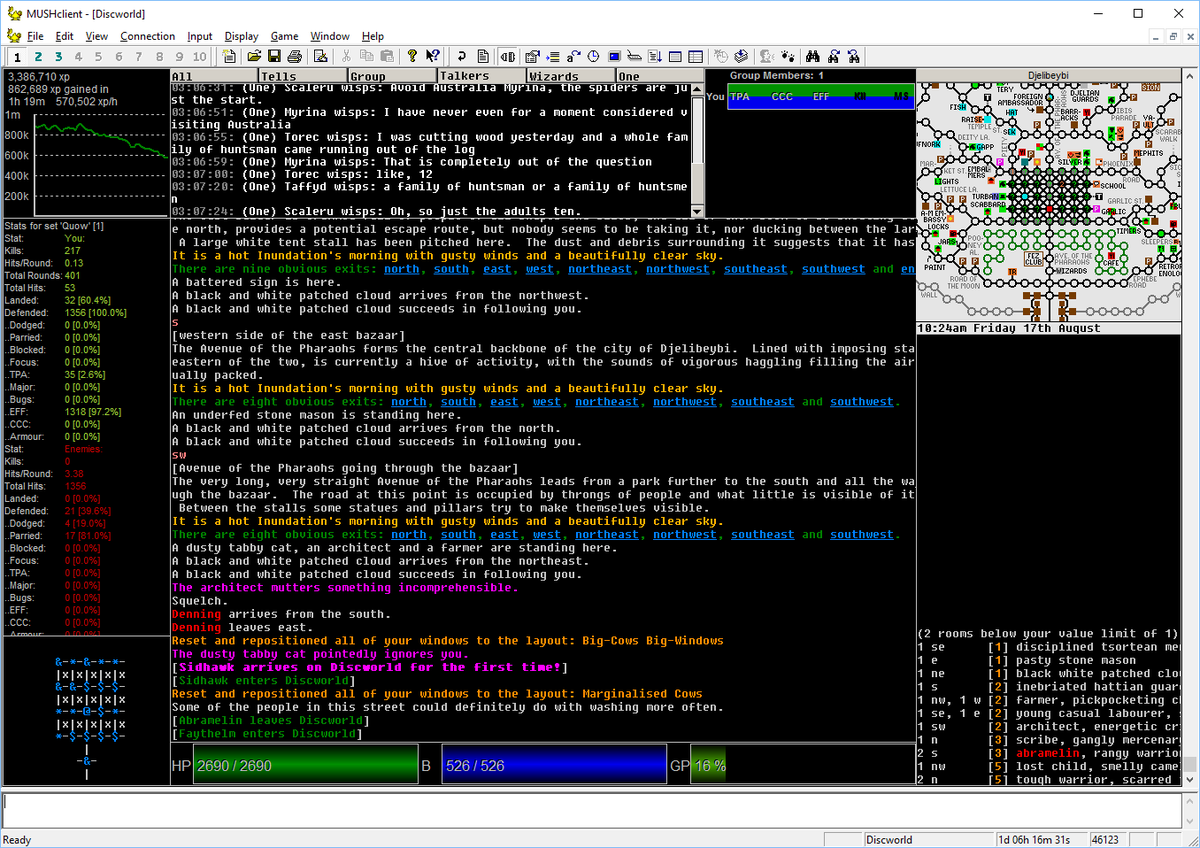Click the Open World folder icon
Screen dimensions: 1200x848
click(254, 56)
